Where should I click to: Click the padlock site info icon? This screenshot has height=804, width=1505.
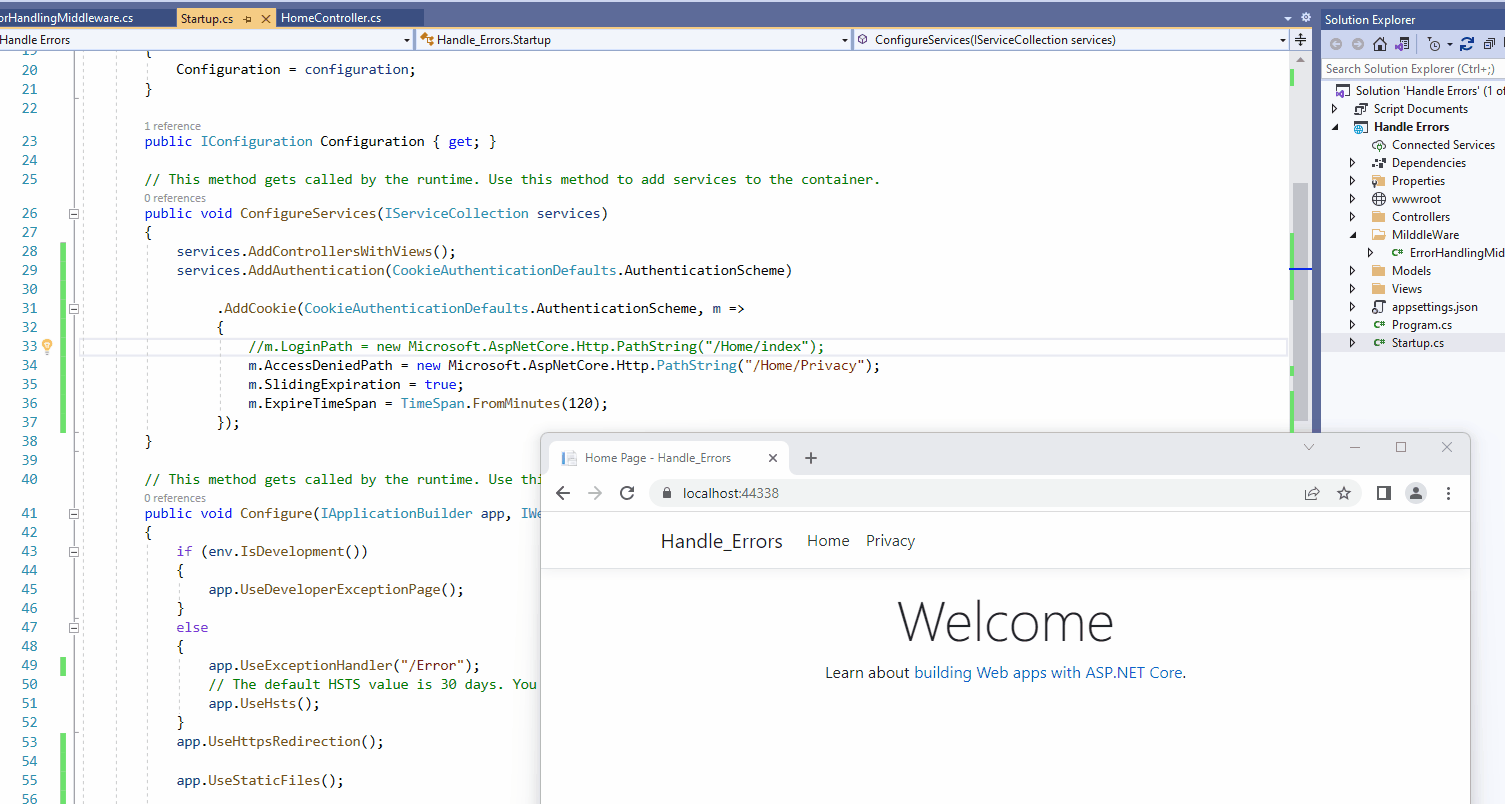(x=666, y=493)
